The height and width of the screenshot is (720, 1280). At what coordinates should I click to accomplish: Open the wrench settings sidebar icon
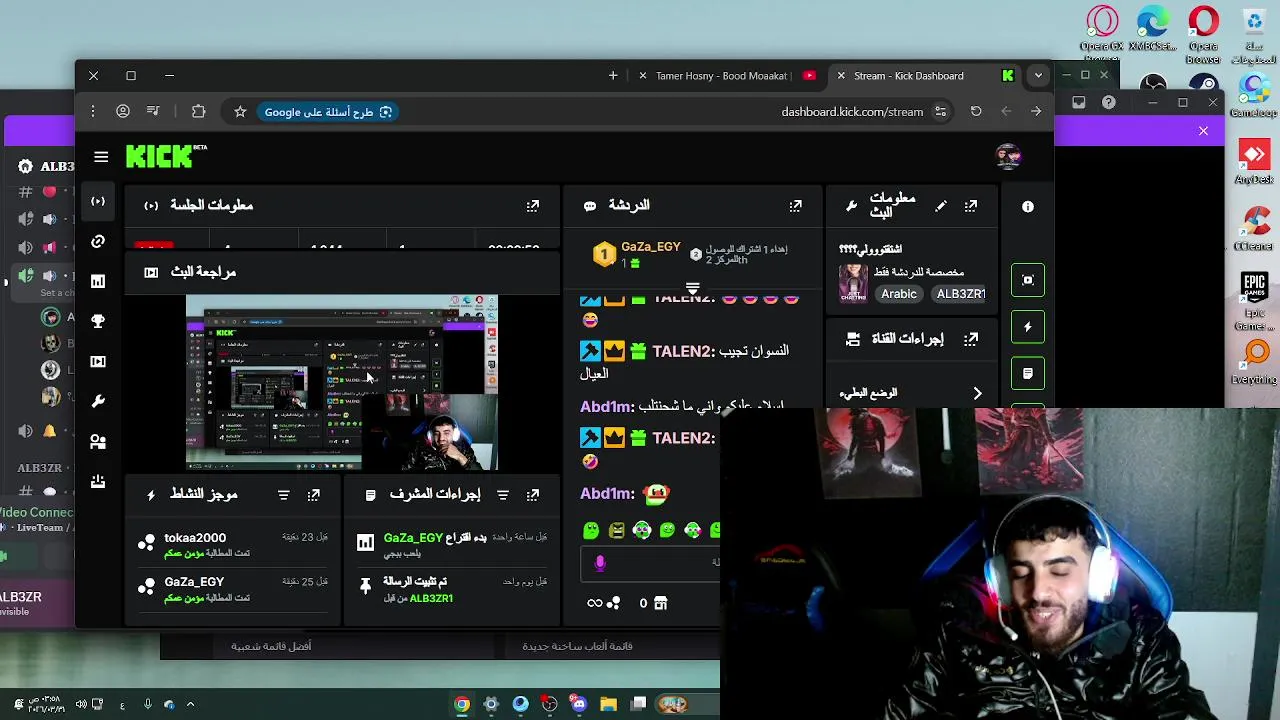pos(98,401)
